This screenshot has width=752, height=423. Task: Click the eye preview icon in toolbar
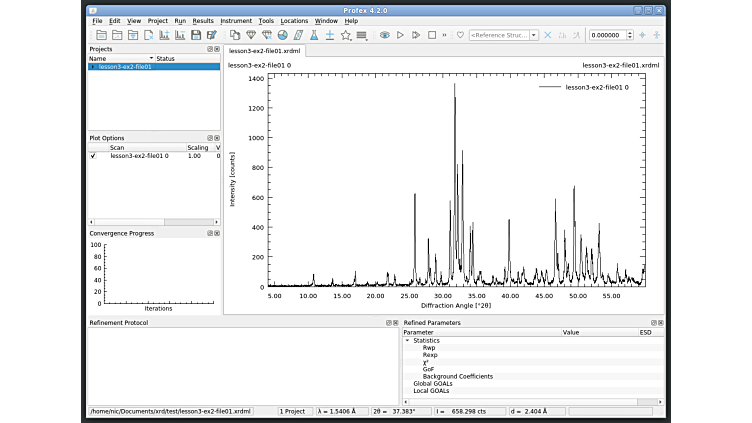click(384, 35)
